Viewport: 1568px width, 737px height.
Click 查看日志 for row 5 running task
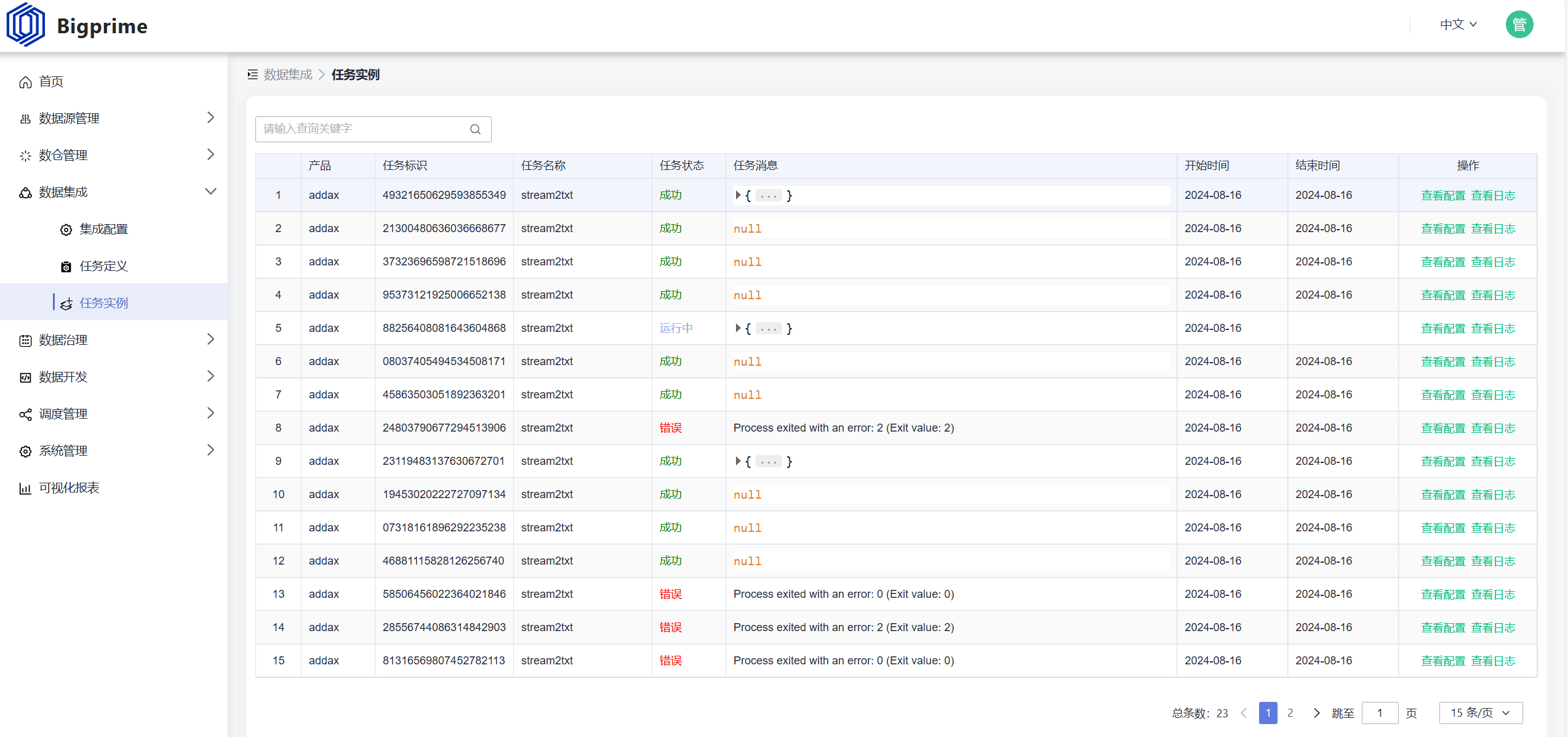click(1493, 329)
